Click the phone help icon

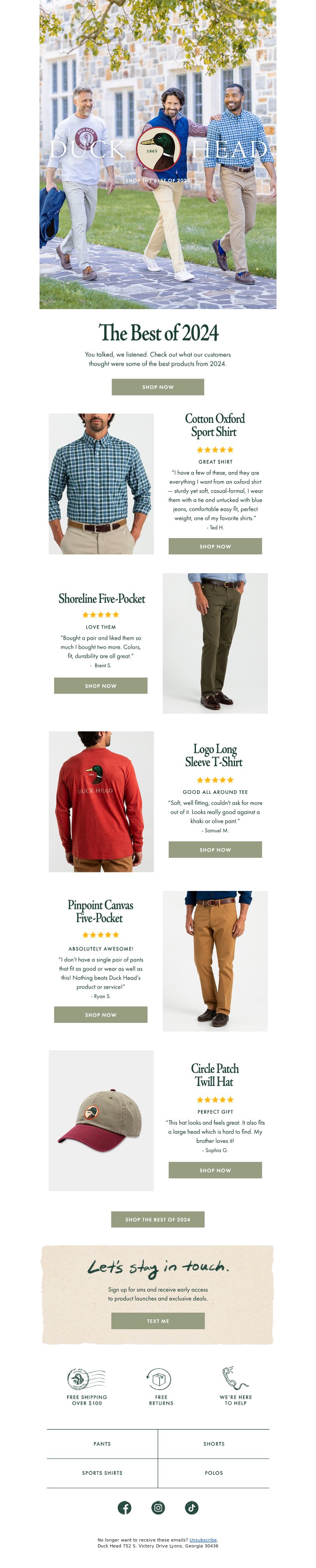click(x=234, y=1378)
